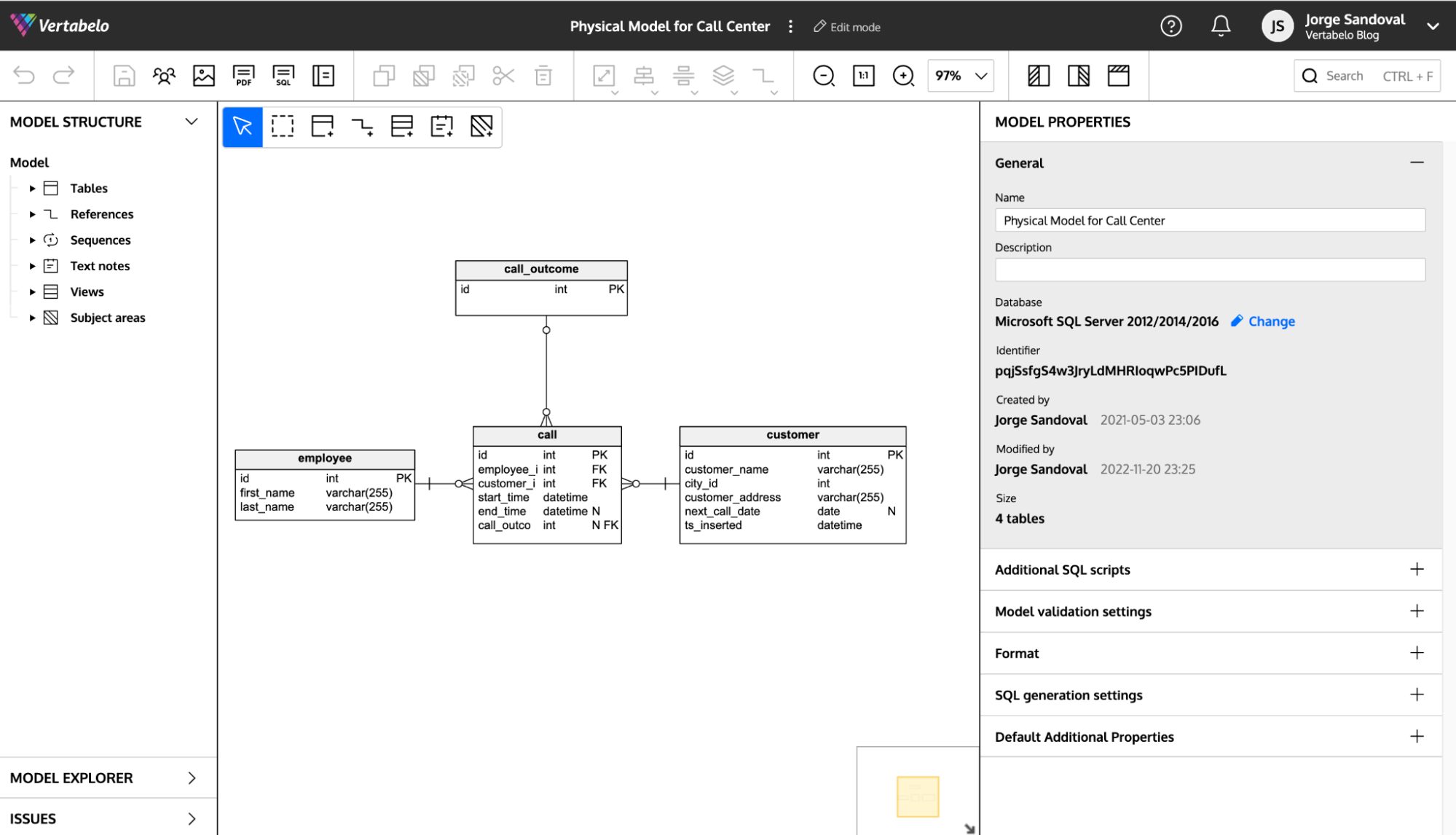Open the vertical three-dot options menu
The height and width of the screenshot is (835, 1456).
pyautogui.click(x=791, y=26)
